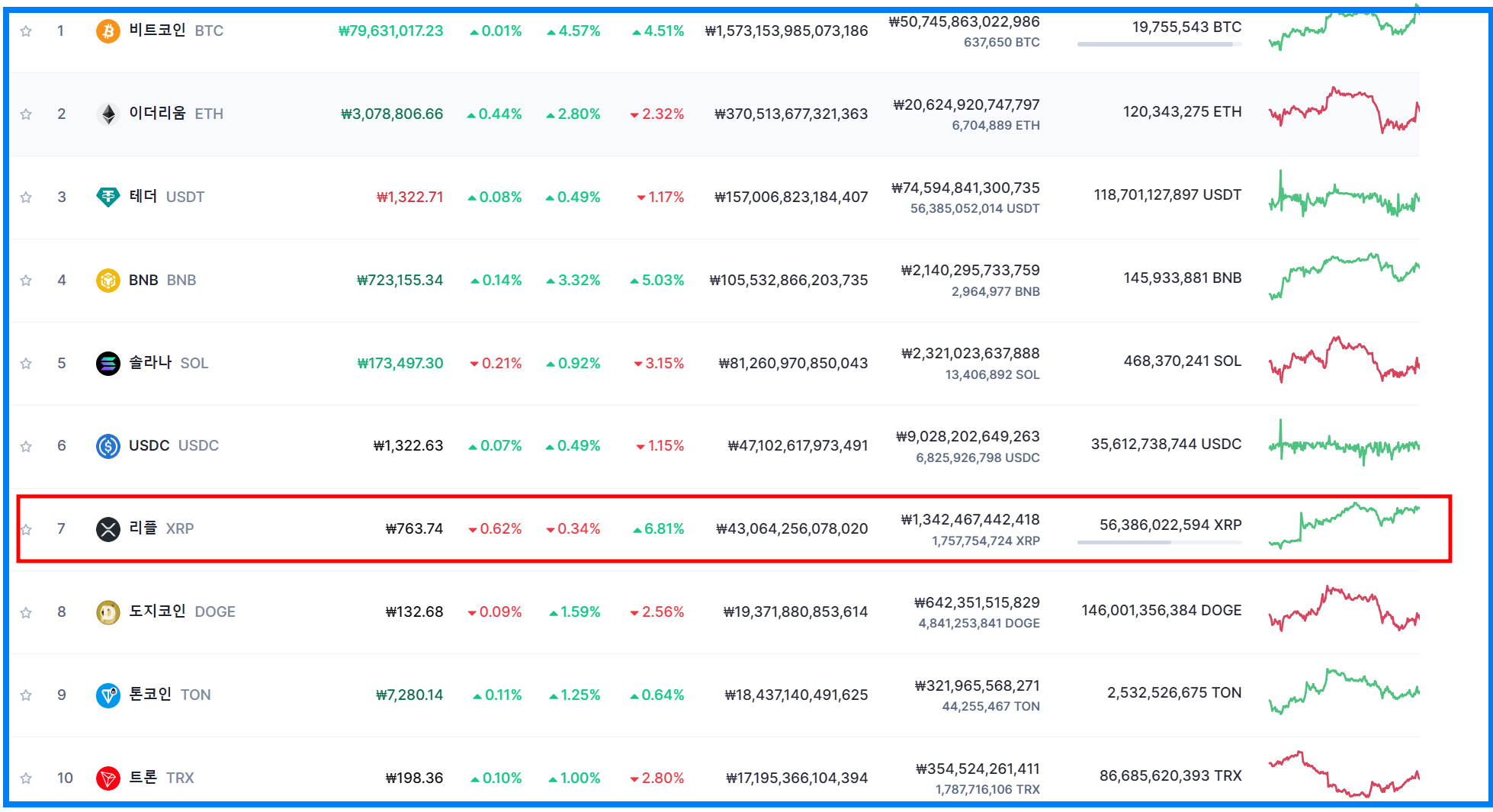Open the USDC 7-day sparkline chart
Viewport: 1493px width, 812px height.
pos(1344,443)
